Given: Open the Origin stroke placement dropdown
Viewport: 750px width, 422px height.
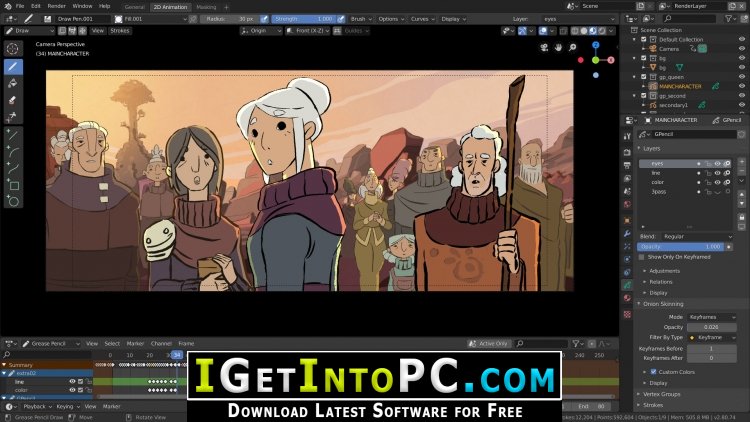Looking at the screenshot, I should 261,31.
